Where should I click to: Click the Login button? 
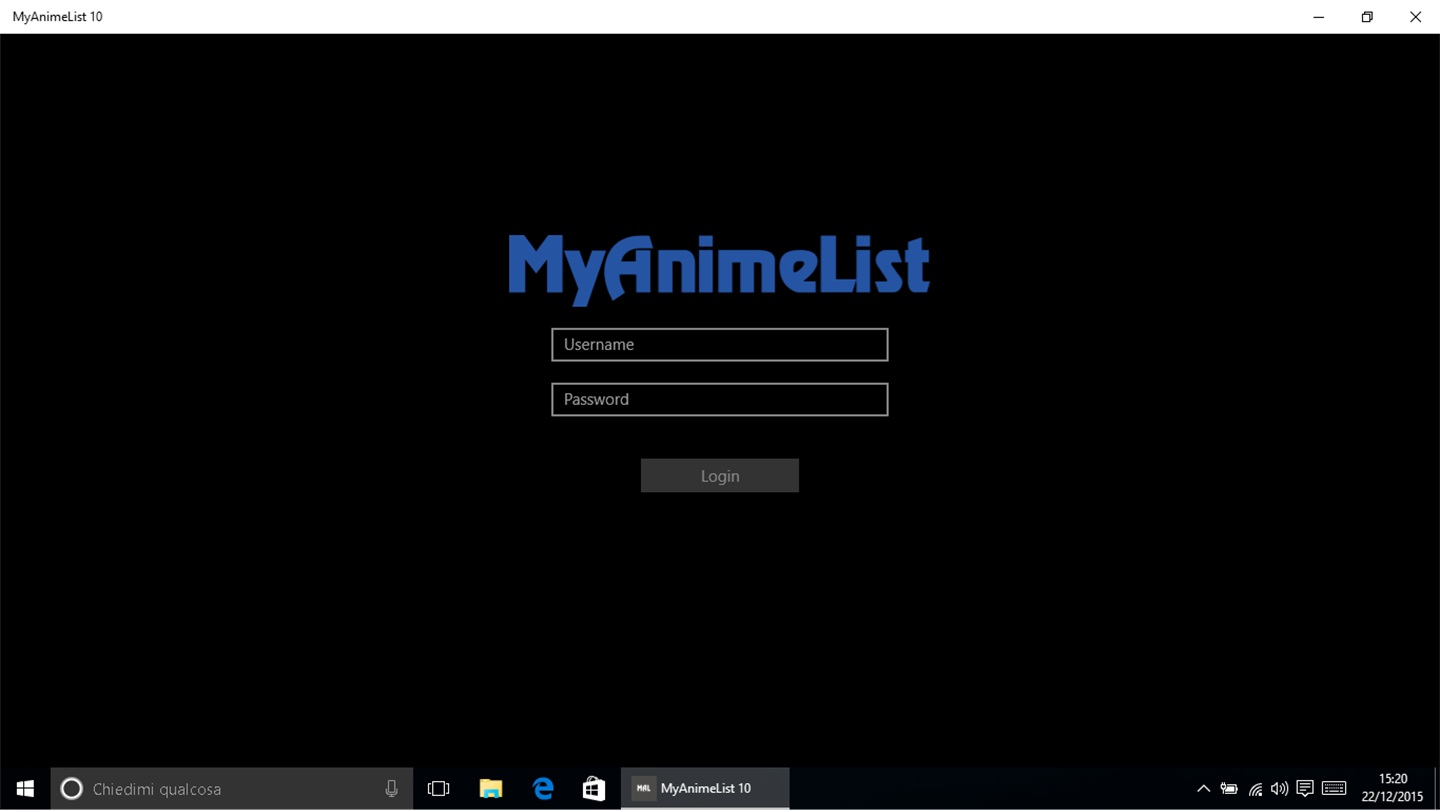pyautogui.click(x=719, y=476)
